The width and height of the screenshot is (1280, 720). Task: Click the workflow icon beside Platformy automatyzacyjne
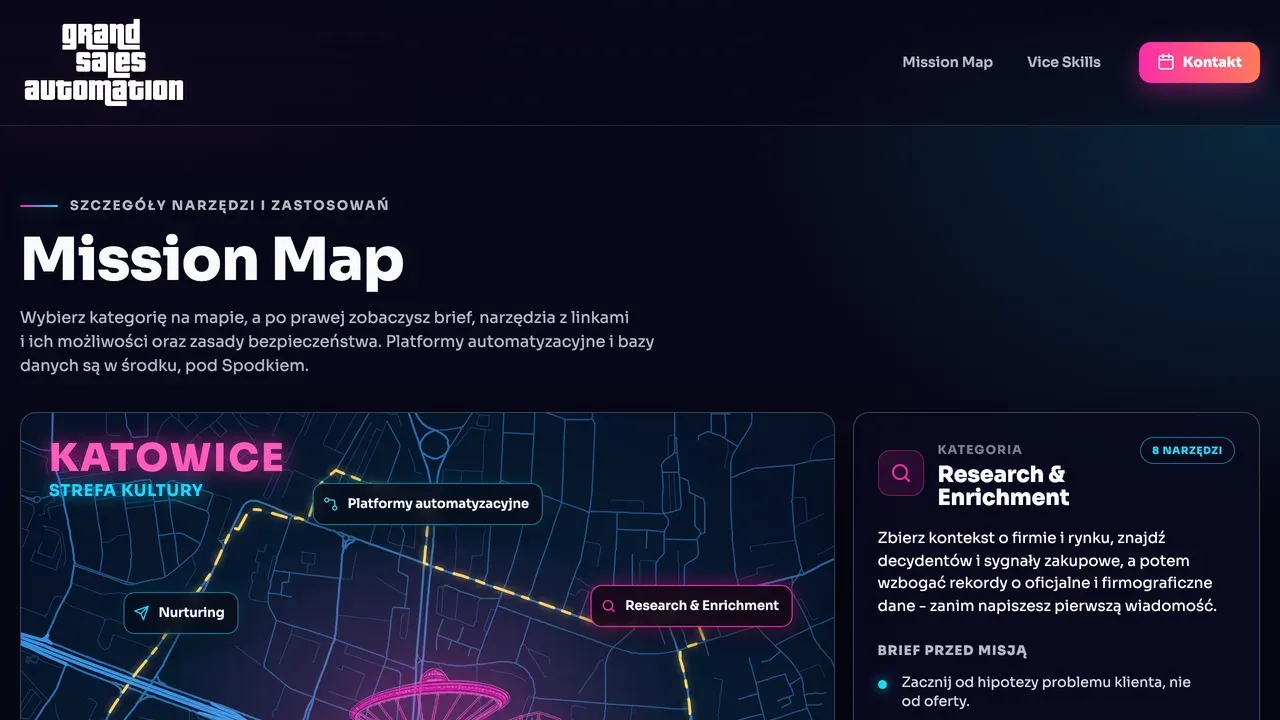[331, 504]
